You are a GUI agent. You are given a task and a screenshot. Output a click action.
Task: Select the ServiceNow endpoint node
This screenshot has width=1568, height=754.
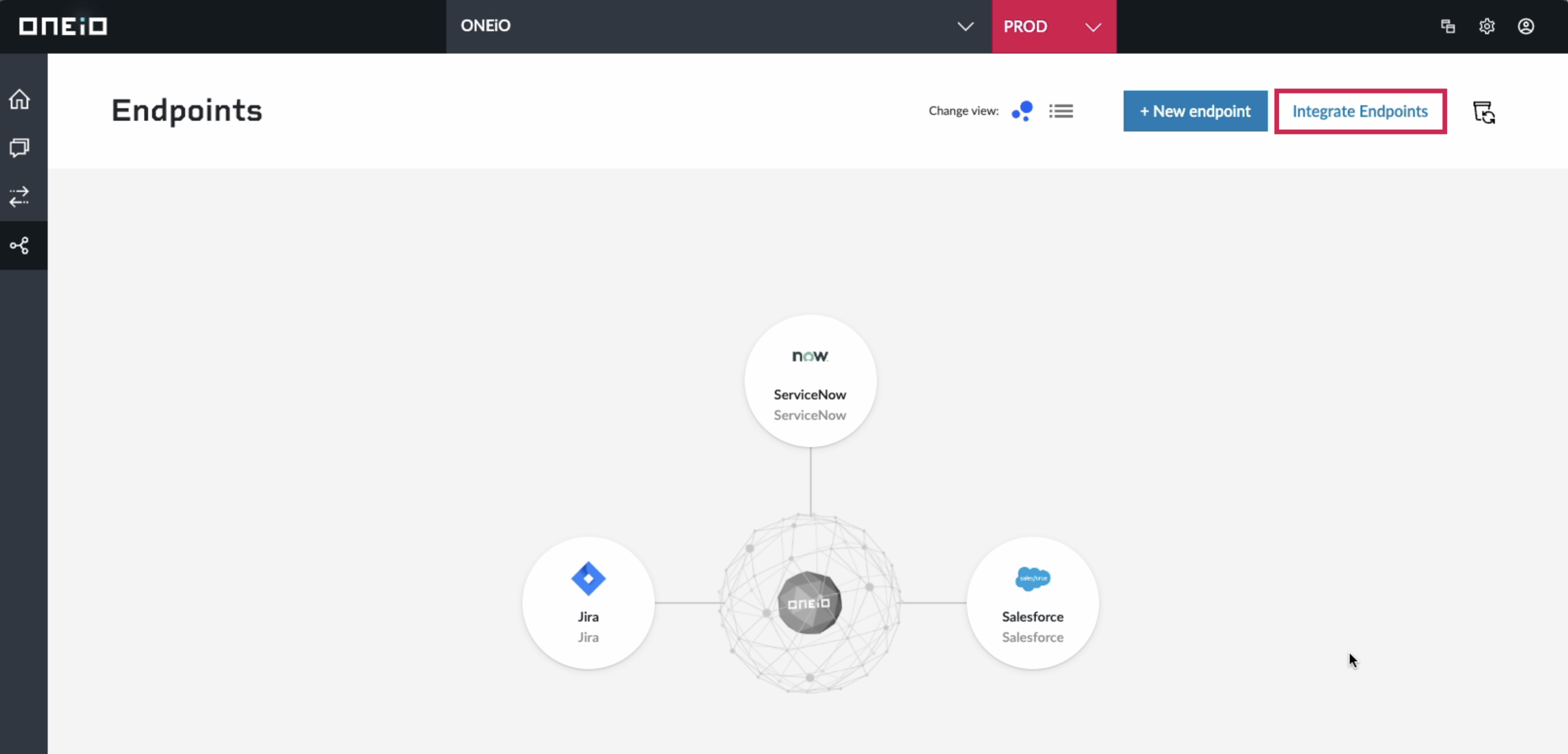[x=810, y=381]
